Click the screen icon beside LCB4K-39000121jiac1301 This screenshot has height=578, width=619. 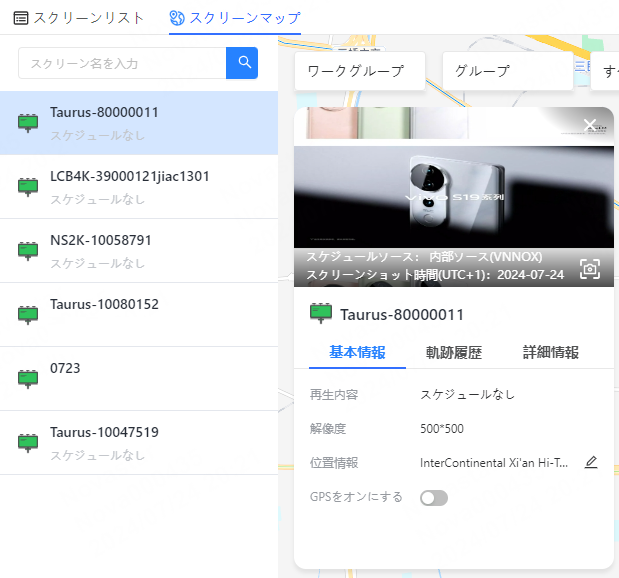pos(28,186)
